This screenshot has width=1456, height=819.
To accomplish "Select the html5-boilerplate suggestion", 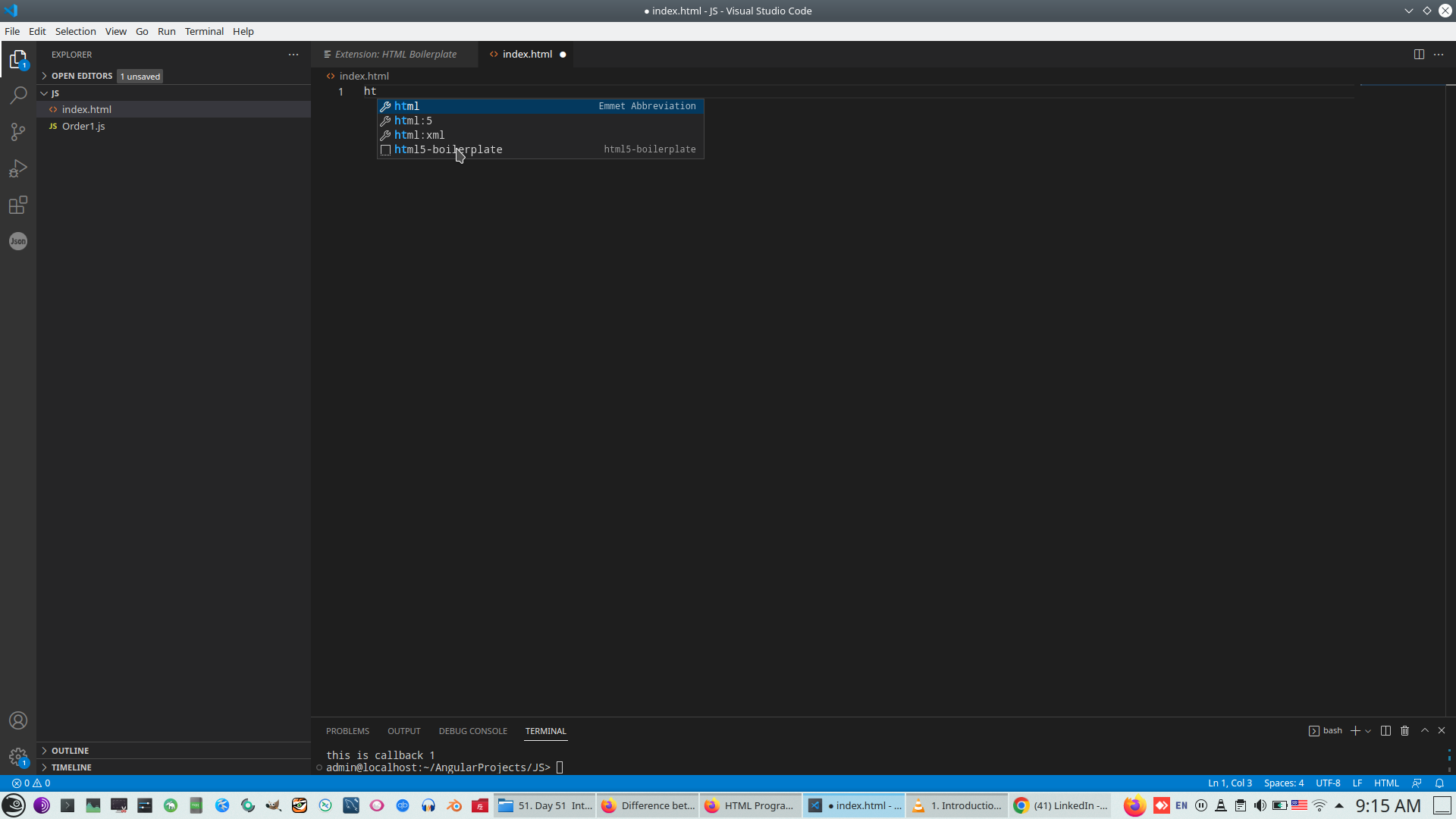I will point(448,149).
